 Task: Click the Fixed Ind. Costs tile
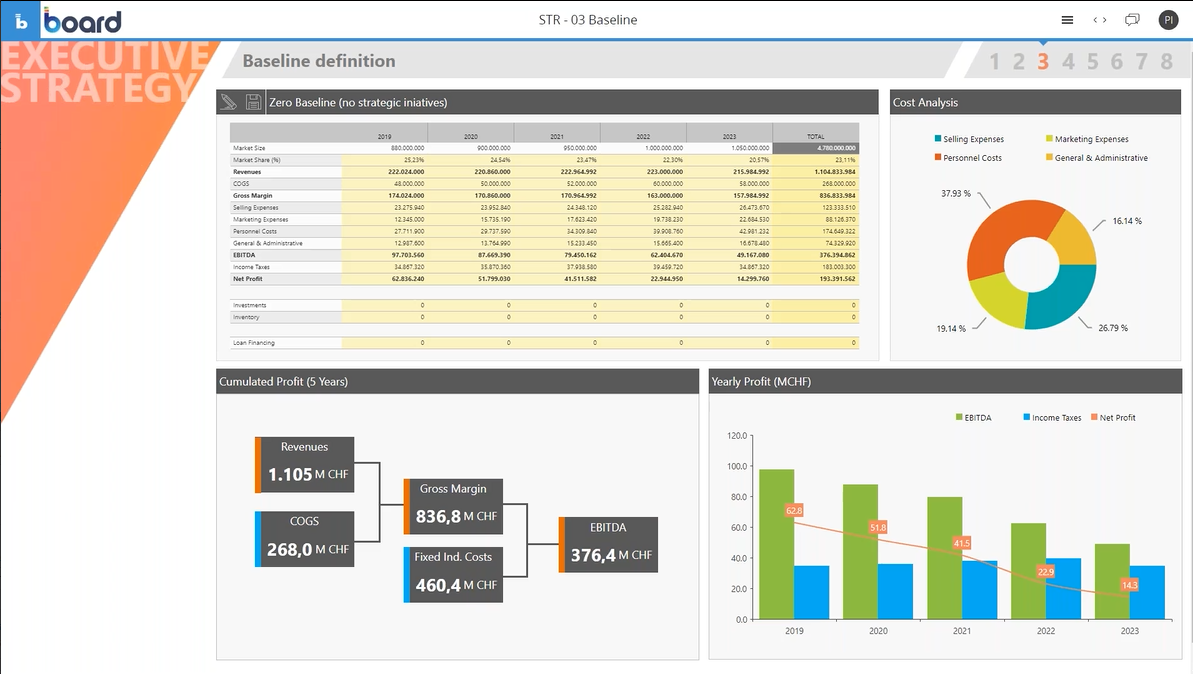[x=453, y=575]
